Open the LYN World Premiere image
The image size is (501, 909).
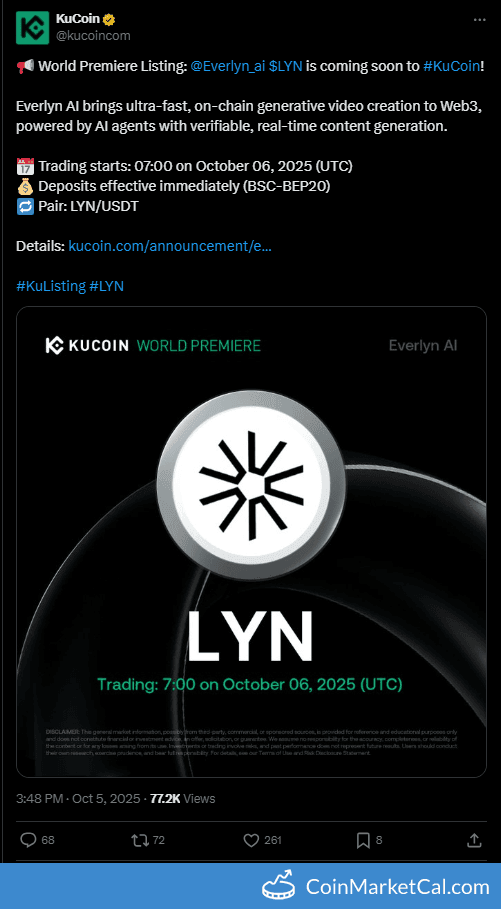[x=251, y=541]
